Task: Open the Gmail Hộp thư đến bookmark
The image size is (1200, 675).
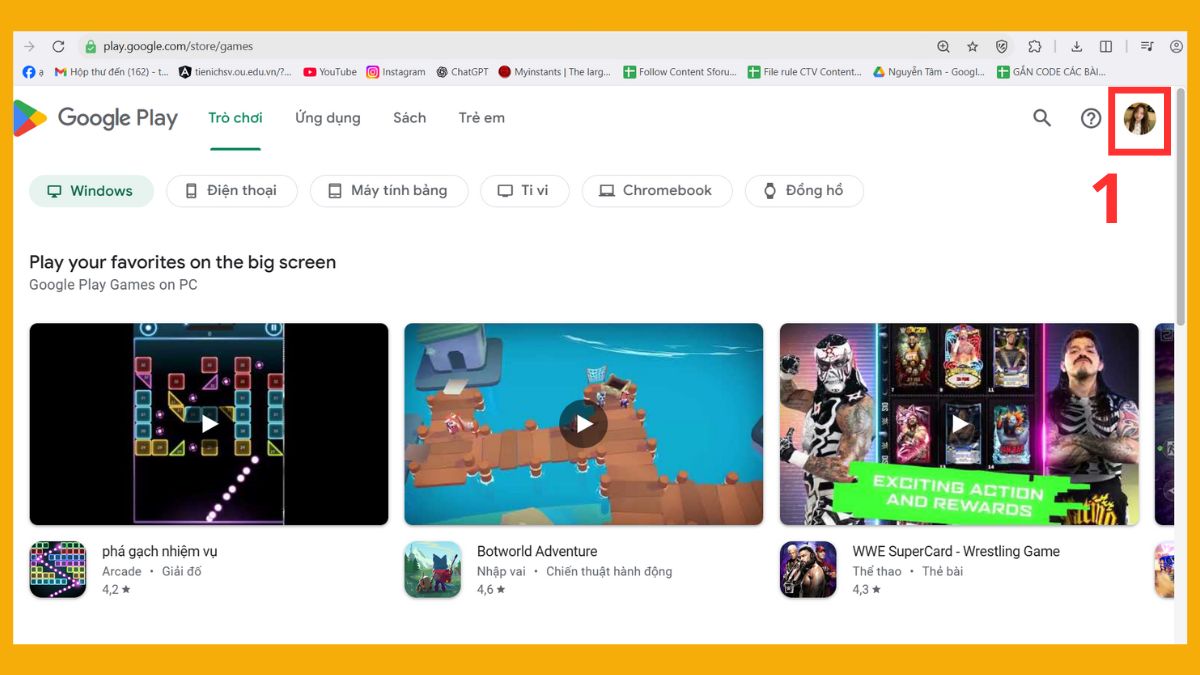Action: [112, 72]
